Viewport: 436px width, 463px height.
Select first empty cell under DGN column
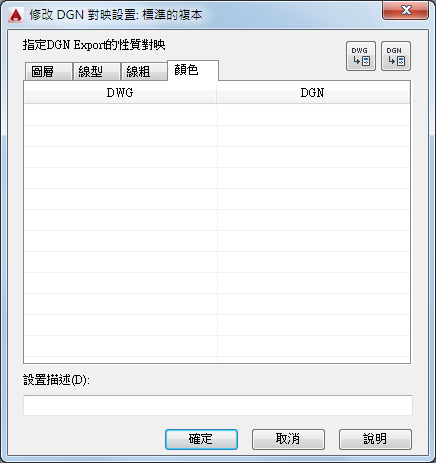[313, 115]
